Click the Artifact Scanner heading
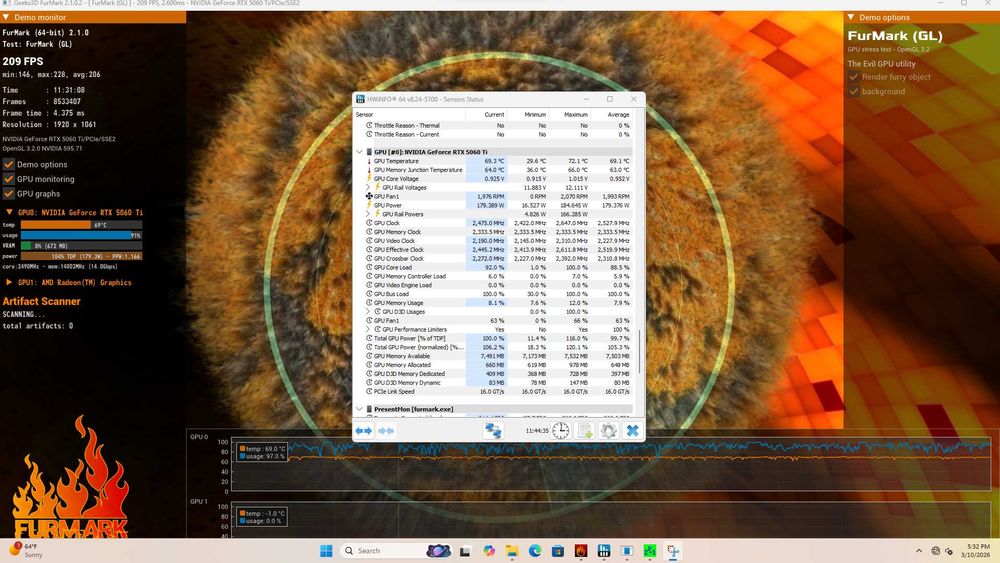The image size is (1000, 563). click(x=41, y=302)
